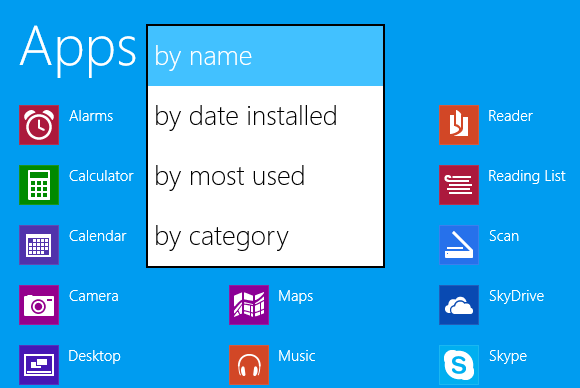The height and width of the screenshot is (388, 580).
Task: Click the 'Reading List' label
Action: [527, 176]
